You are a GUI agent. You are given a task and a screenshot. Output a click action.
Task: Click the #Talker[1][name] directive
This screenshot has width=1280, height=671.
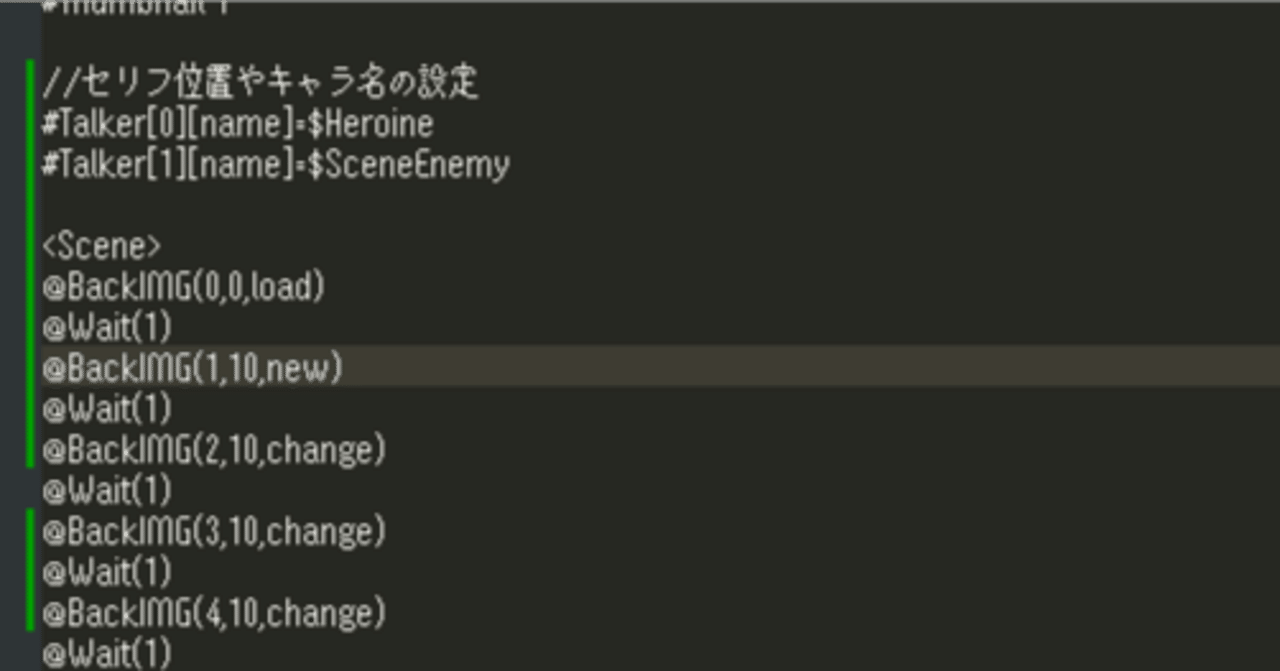pos(166,165)
